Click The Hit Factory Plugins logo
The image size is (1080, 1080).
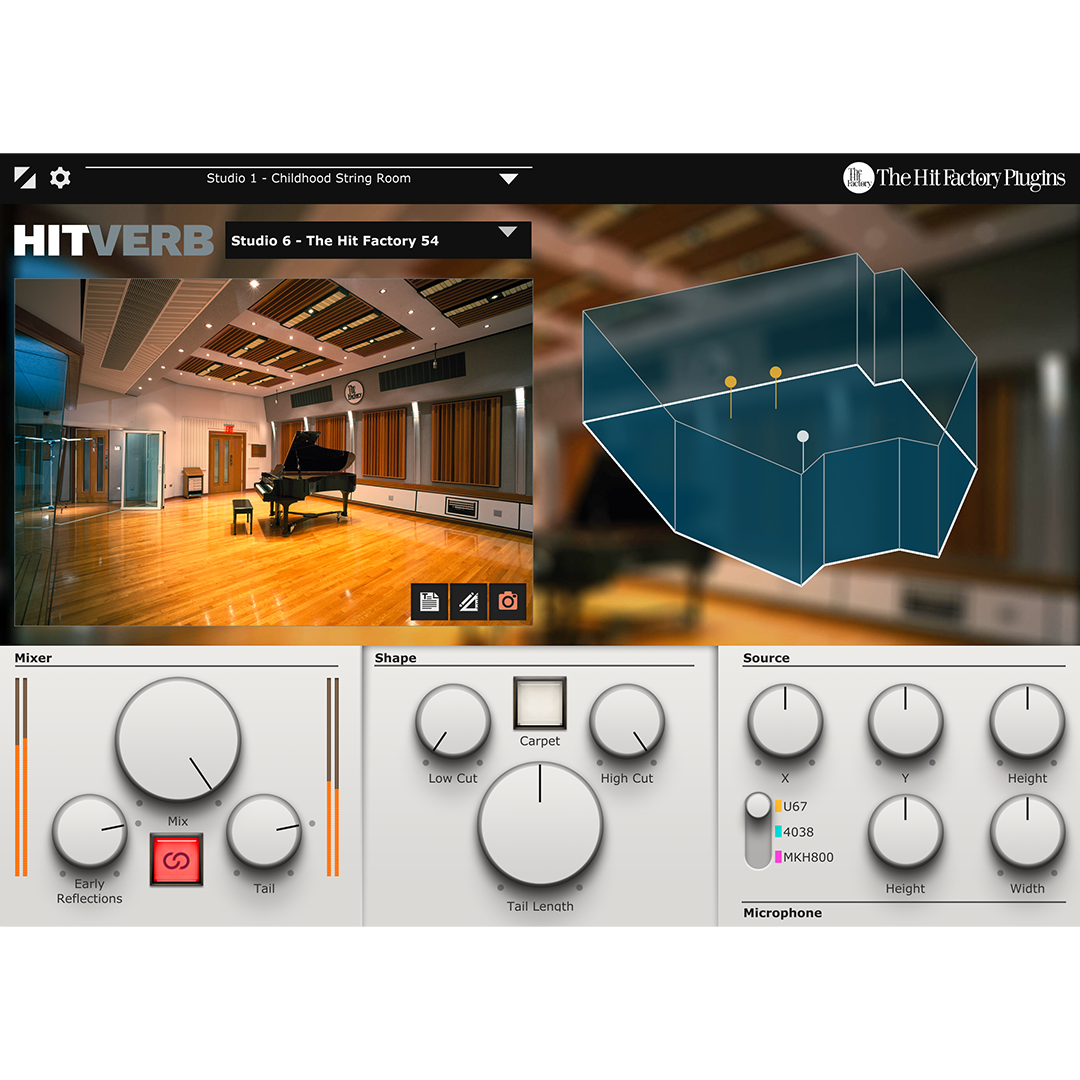(954, 178)
